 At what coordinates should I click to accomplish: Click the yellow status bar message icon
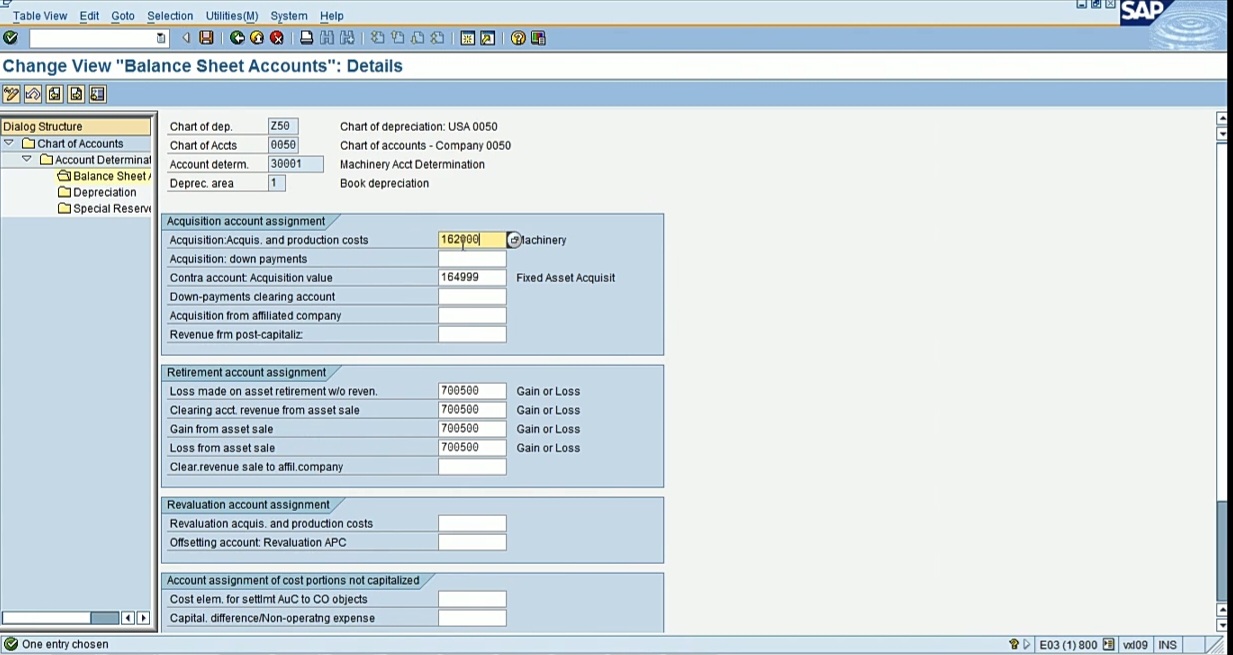tap(1014, 645)
